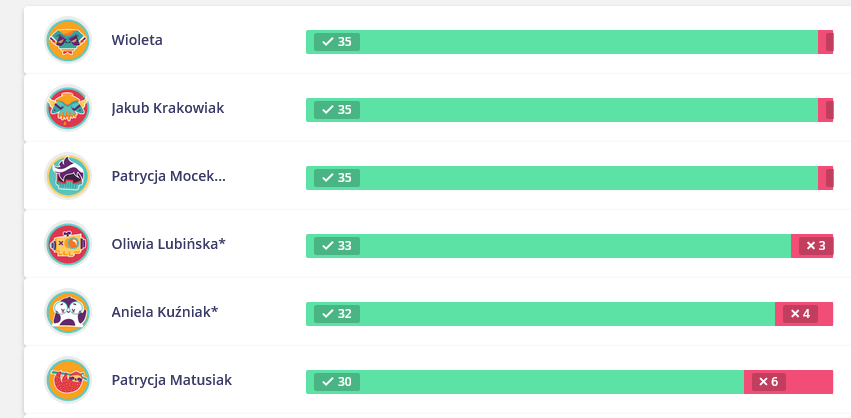This screenshot has height=418, width=851.
Task: Click the ×3 incorrect badge for Oliwia Lubińska
Action: (816, 246)
